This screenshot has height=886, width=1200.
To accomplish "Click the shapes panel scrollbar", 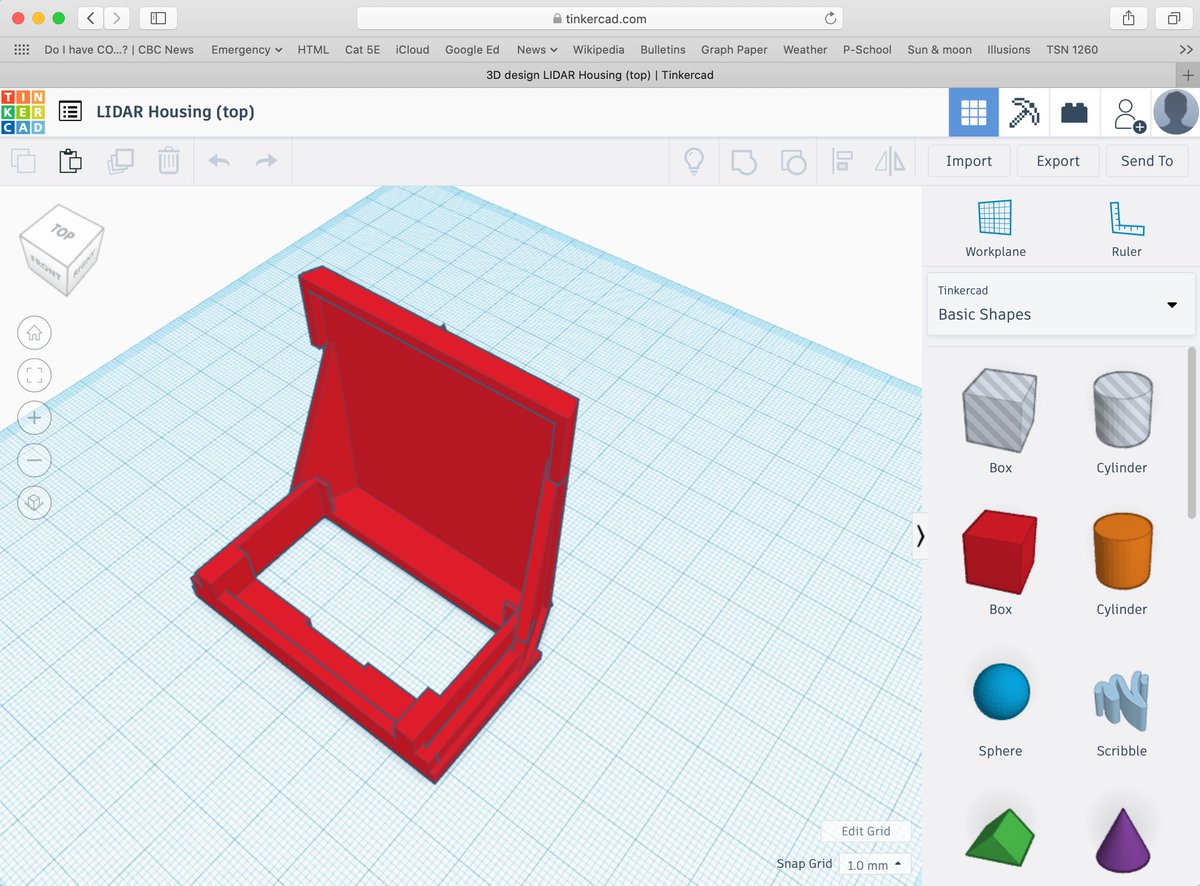I will point(1192,432).
